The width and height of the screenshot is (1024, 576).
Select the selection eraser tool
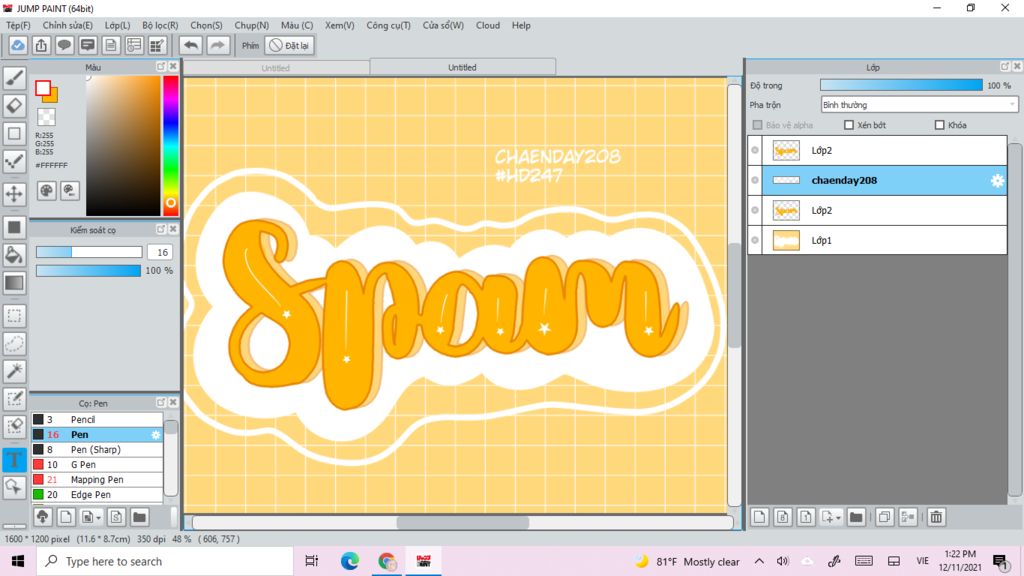[14, 426]
